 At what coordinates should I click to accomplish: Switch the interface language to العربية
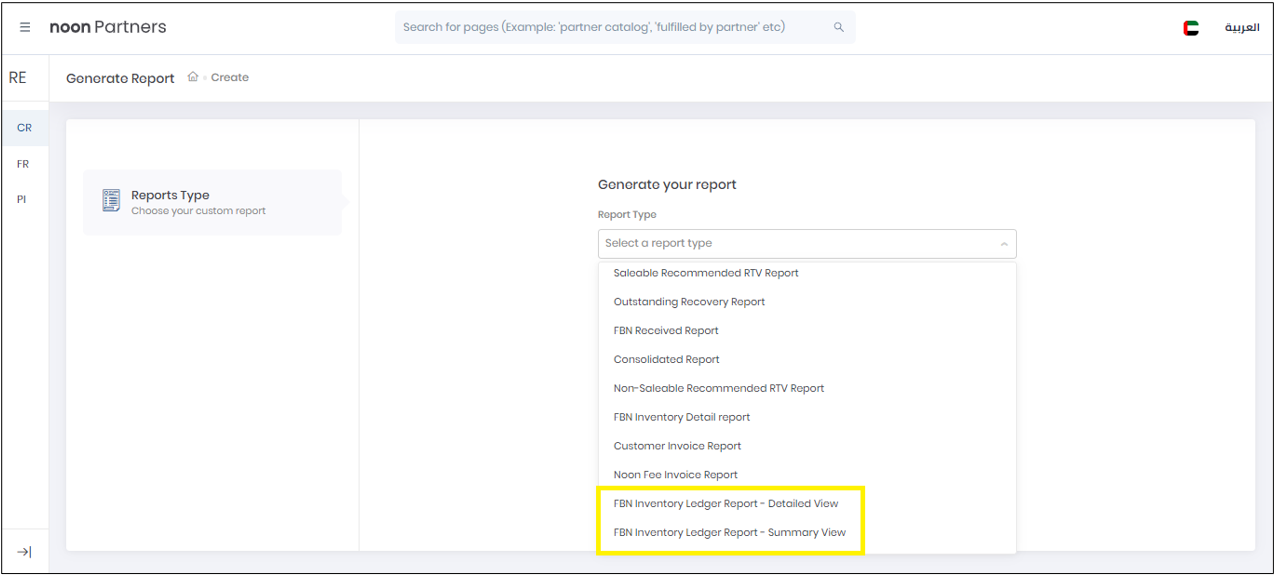click(1243, 27)
